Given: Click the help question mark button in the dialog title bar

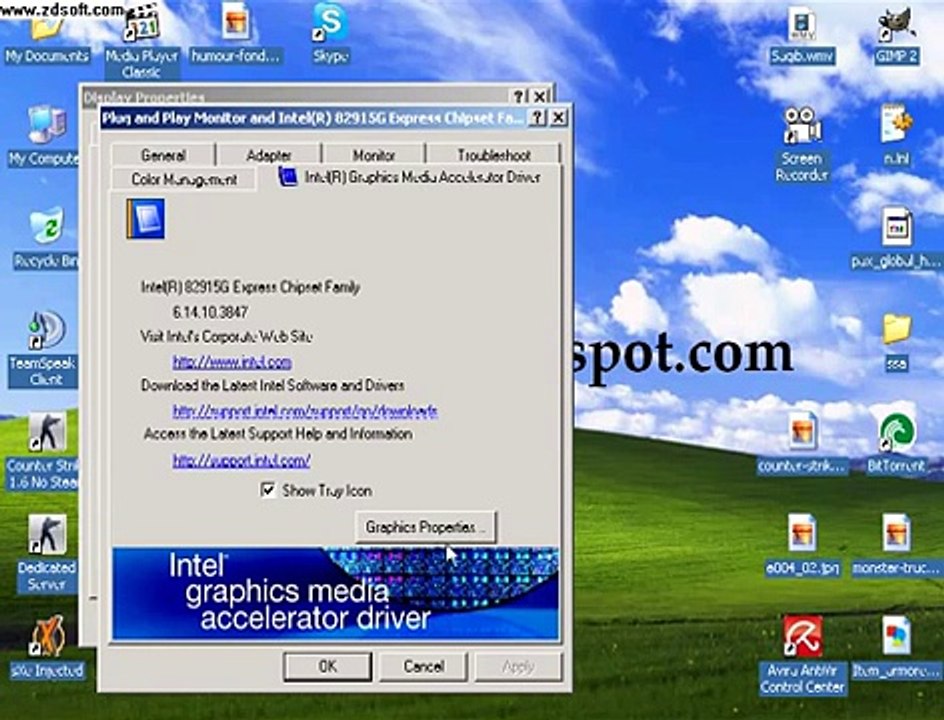Looking at the screenshot, I should click(536, 118).
